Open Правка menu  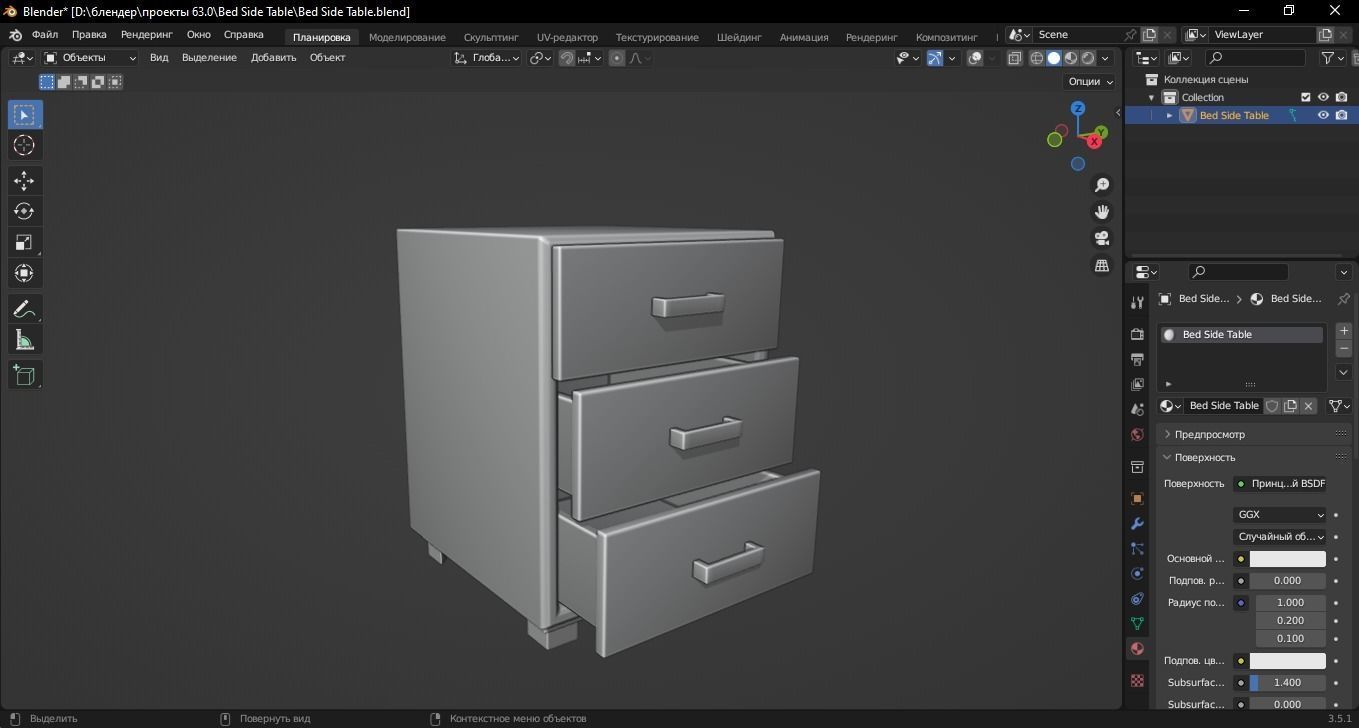click(x=89, y=35)
